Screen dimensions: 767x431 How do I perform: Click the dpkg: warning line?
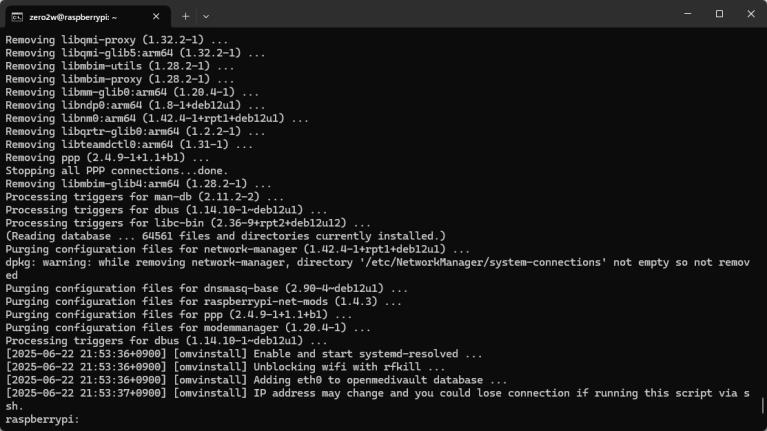tap(377, 269)
